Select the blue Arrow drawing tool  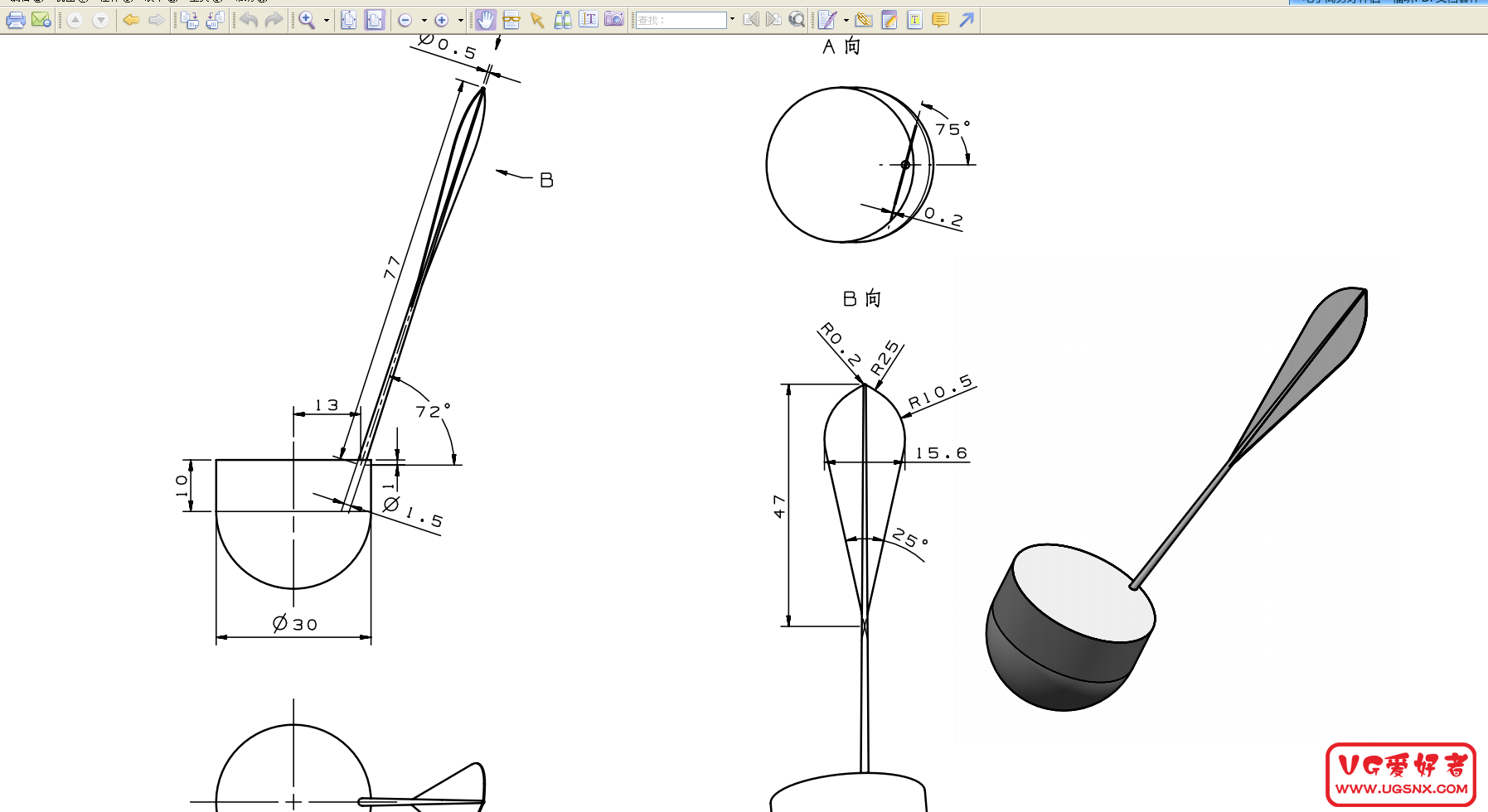click(967, 20)
